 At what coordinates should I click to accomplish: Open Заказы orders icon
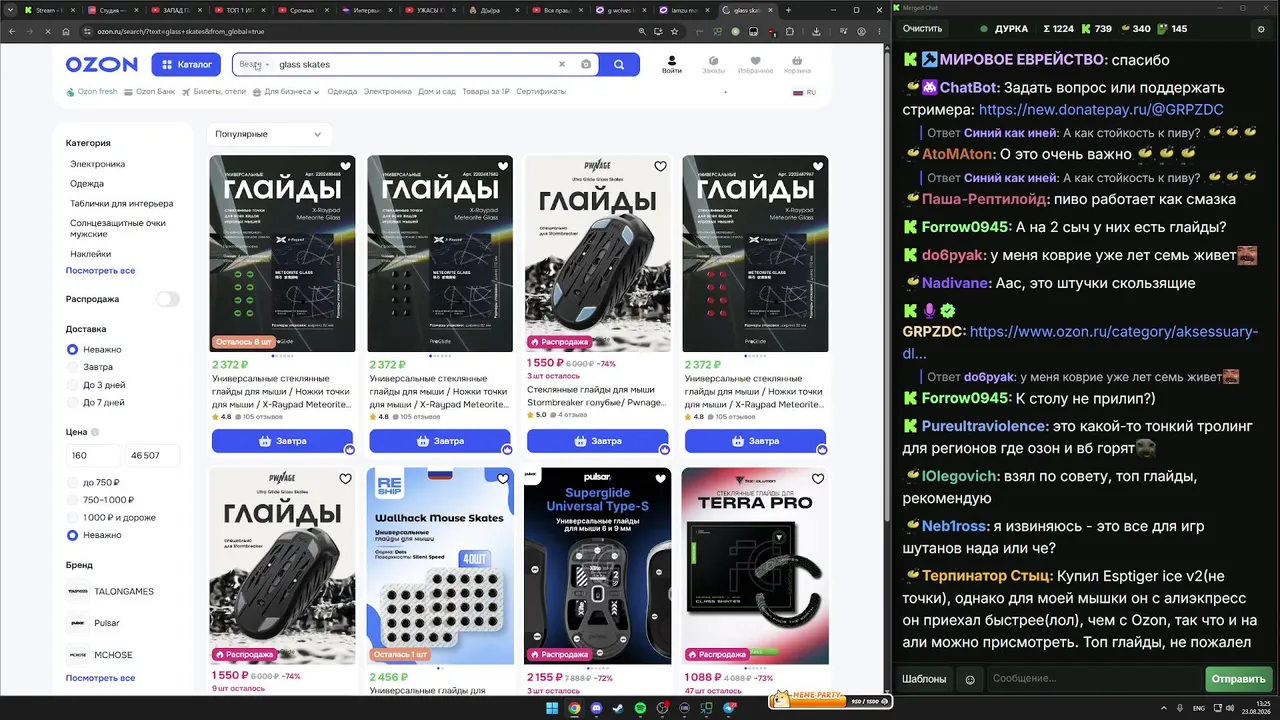pos(713,65)
